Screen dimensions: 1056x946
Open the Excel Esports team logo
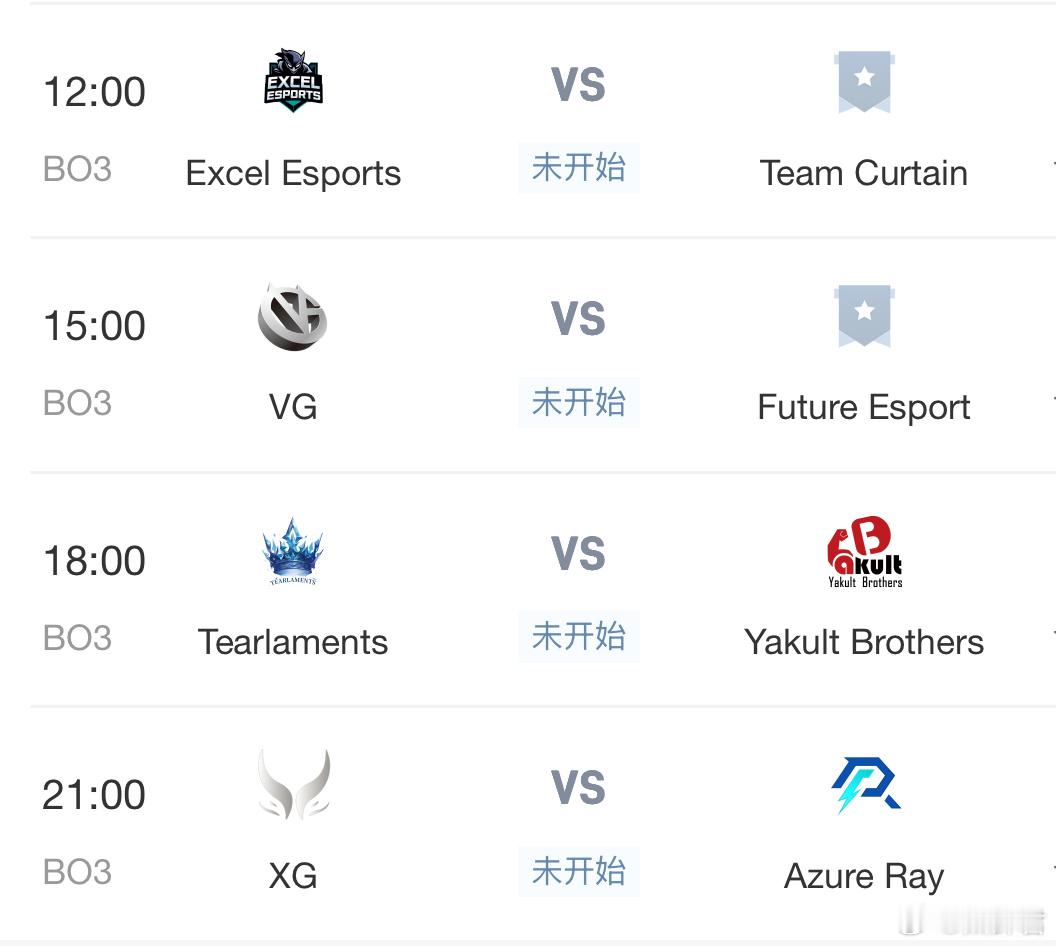293,81
